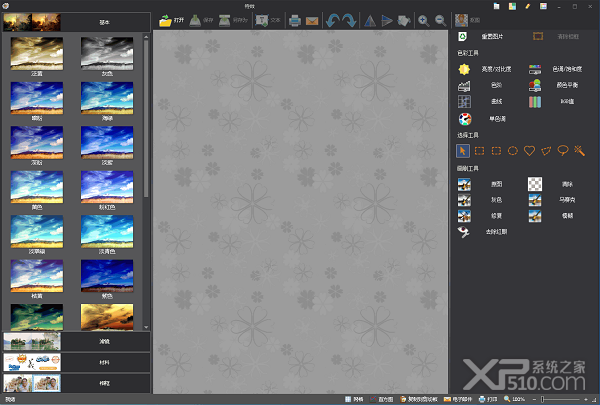Open the 抠图 portrait cutout tool
Image resolution: width=600 pixels, height=405 pixels.
point(461,20)
